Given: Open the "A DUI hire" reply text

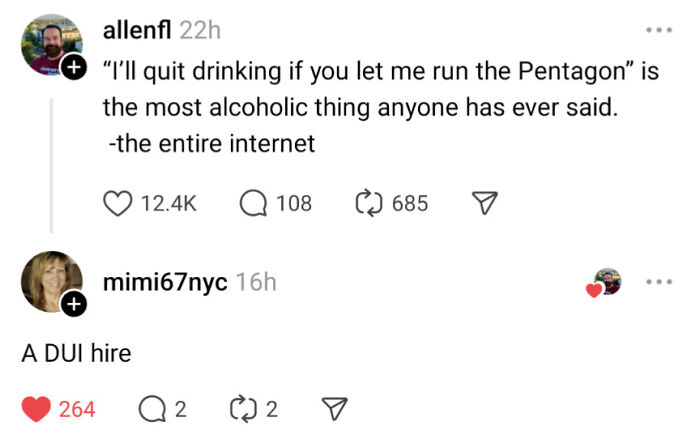Looking at the screenshot, I should click(76, 353).
